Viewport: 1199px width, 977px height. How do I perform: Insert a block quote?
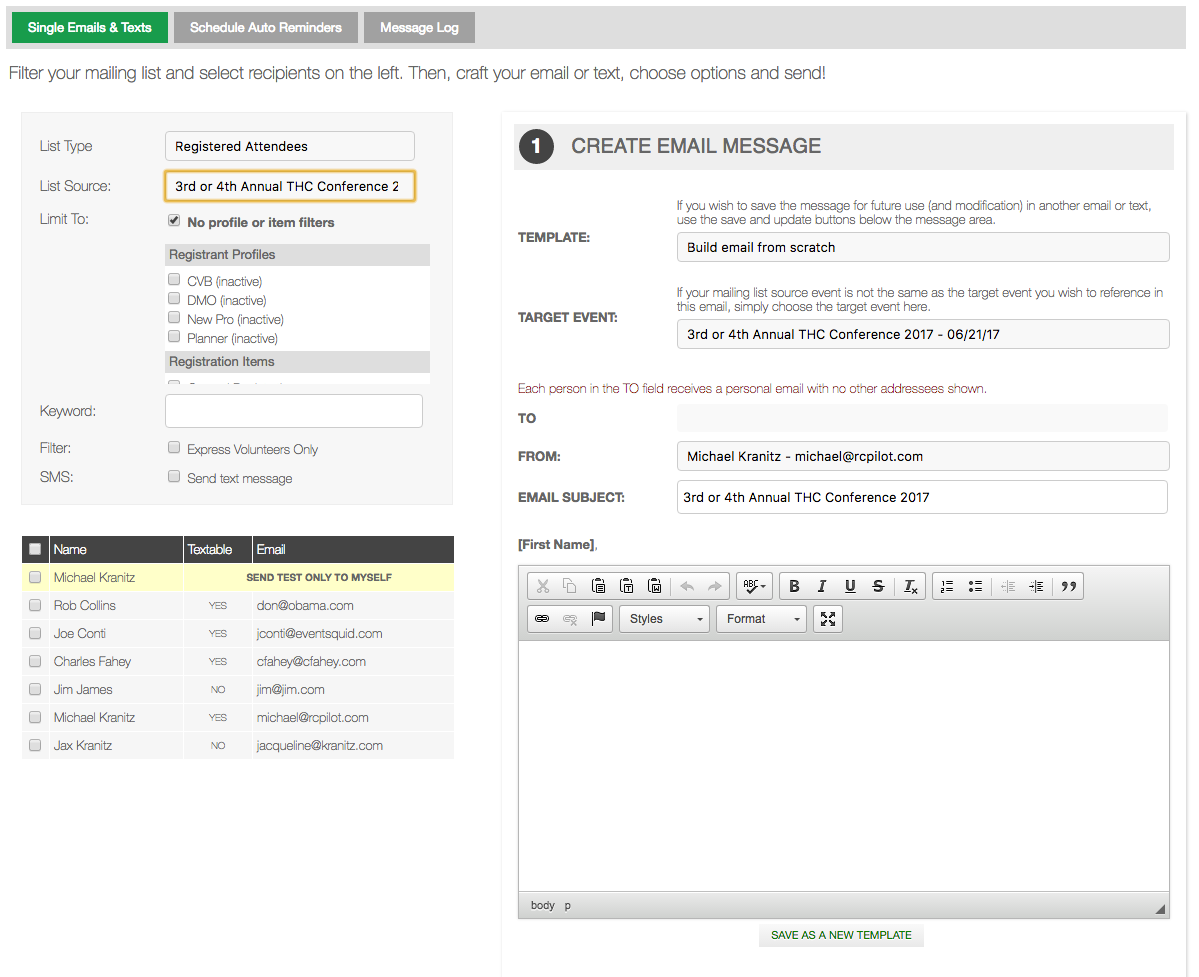(x=1068, y=587)
